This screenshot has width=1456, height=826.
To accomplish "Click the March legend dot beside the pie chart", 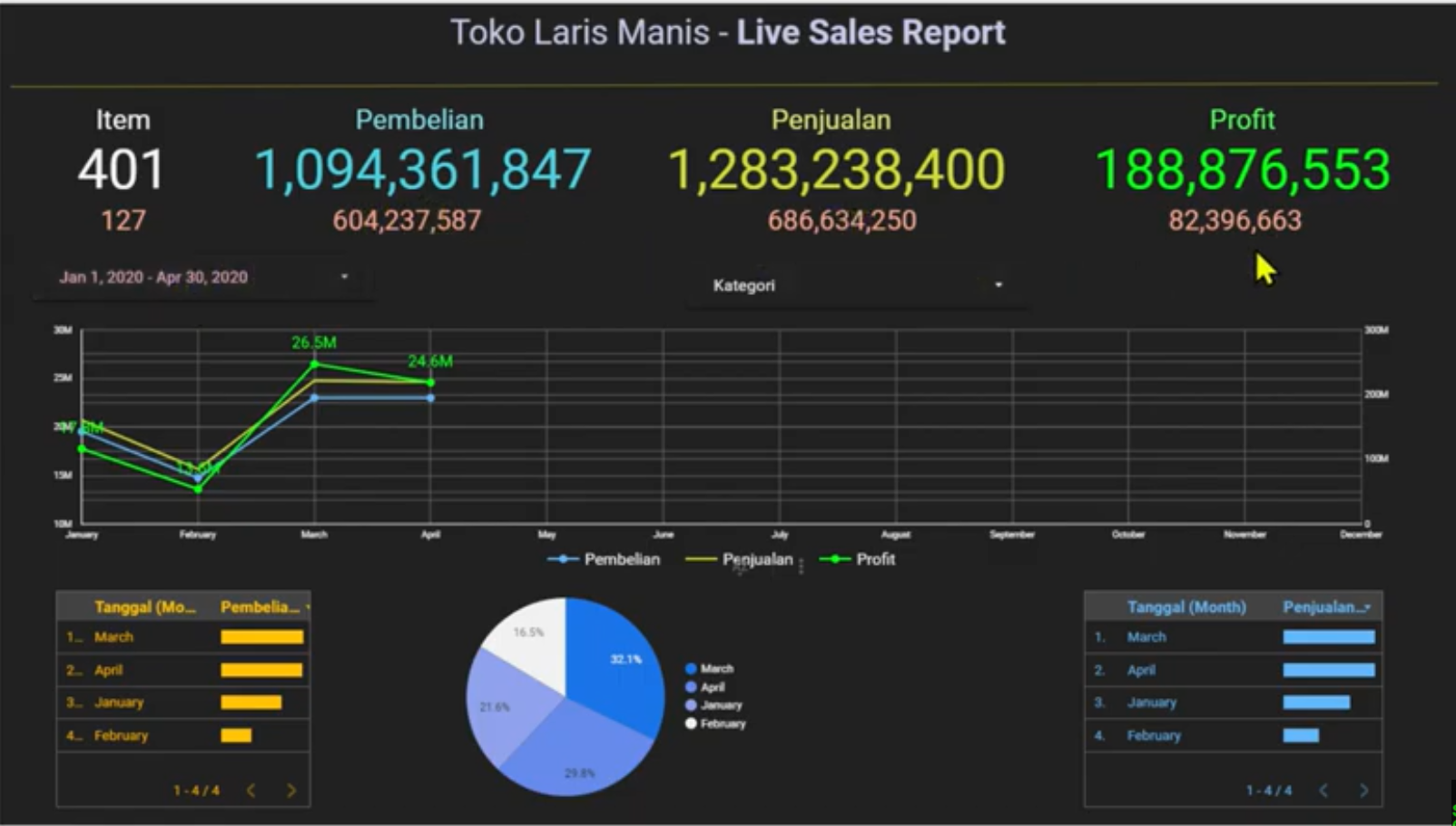I will click(x=692, y=668).
